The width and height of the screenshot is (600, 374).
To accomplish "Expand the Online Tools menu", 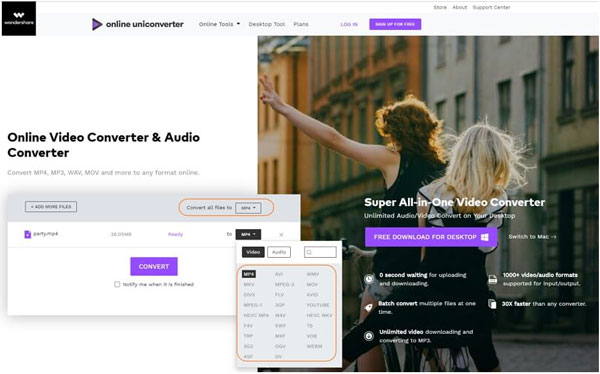I will (219, 24).
